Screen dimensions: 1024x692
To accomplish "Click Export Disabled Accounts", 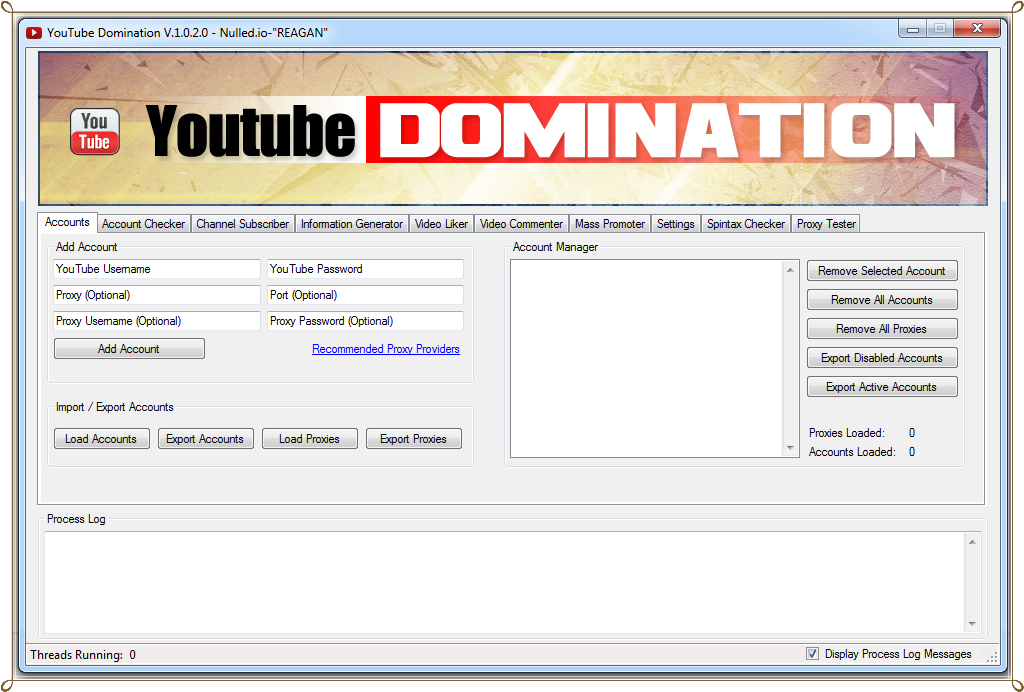I will 881,357.
